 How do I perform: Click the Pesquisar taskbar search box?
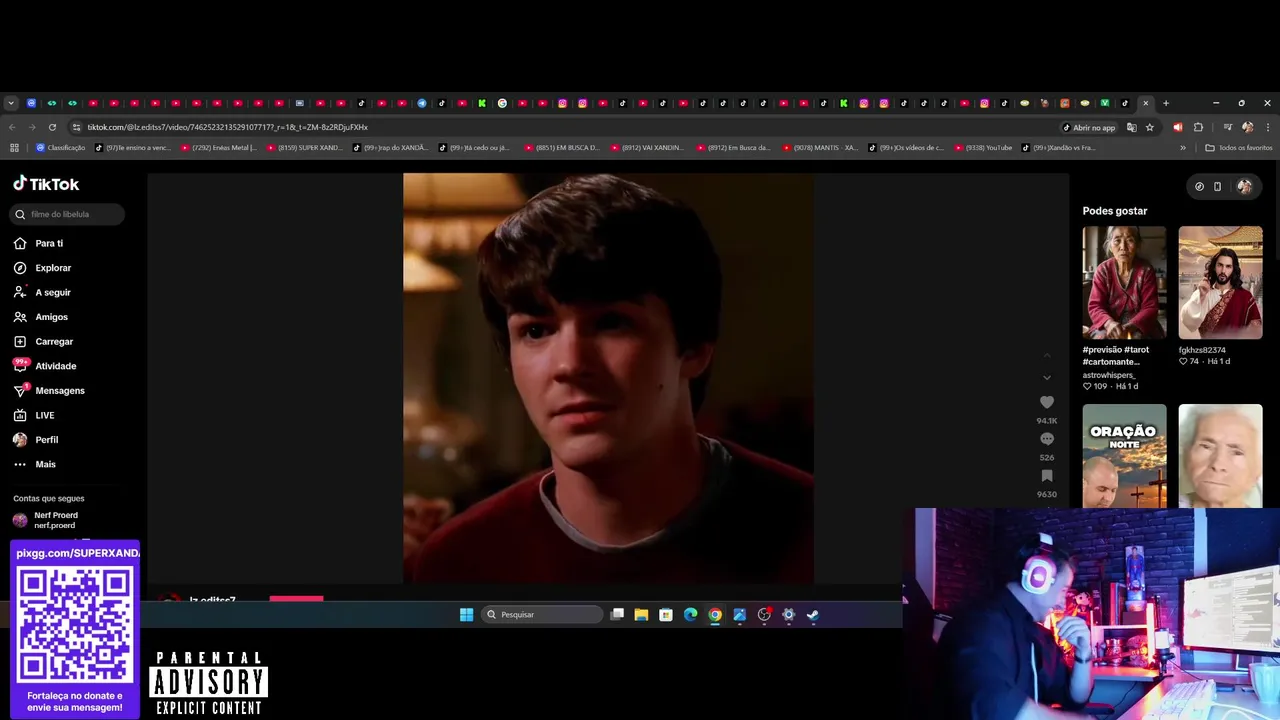[x=543, y=615]
